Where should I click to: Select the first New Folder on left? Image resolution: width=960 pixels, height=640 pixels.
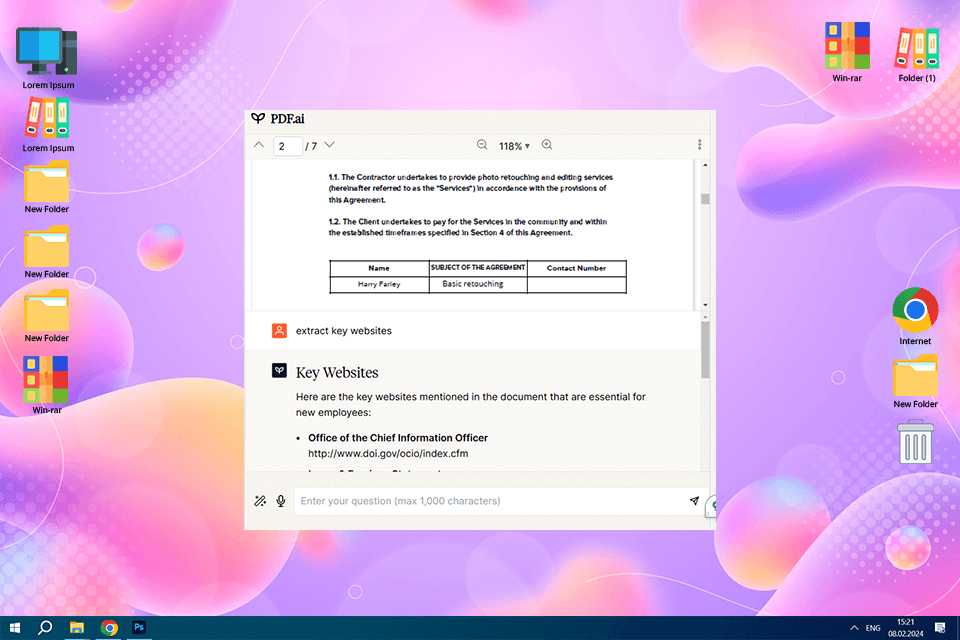(x=47, y=187)
